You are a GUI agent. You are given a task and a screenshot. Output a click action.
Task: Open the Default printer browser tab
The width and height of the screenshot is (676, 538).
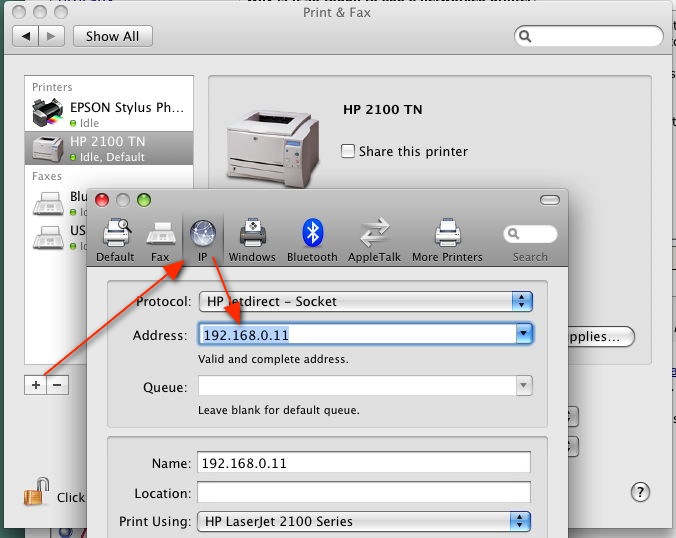point(116,241)
